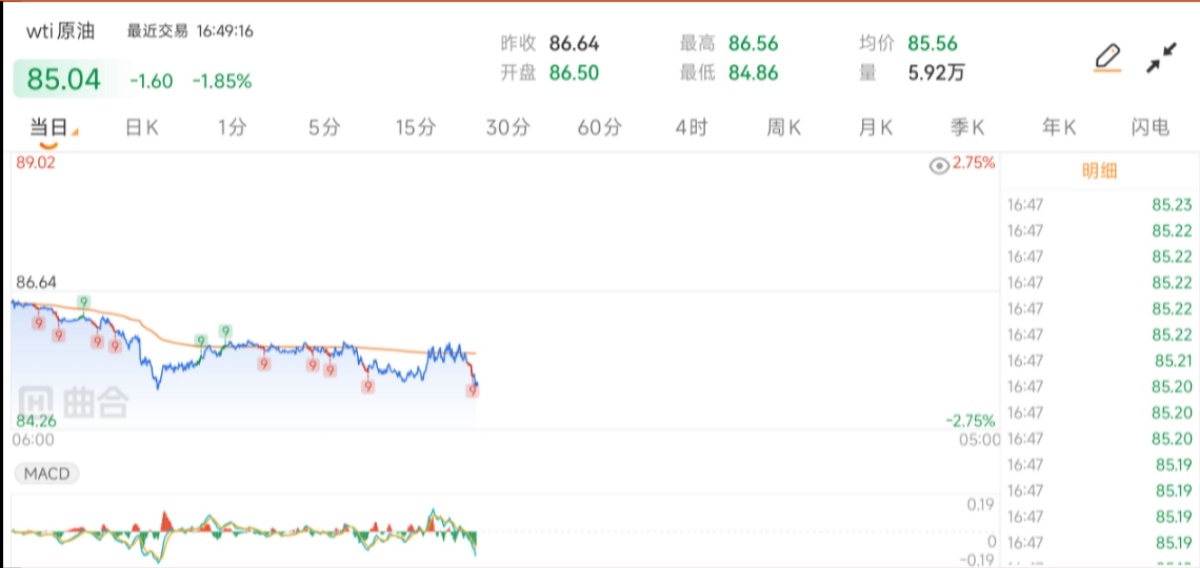Switch to the 月K tab
1200x568 pixels.
pos(876,127)
